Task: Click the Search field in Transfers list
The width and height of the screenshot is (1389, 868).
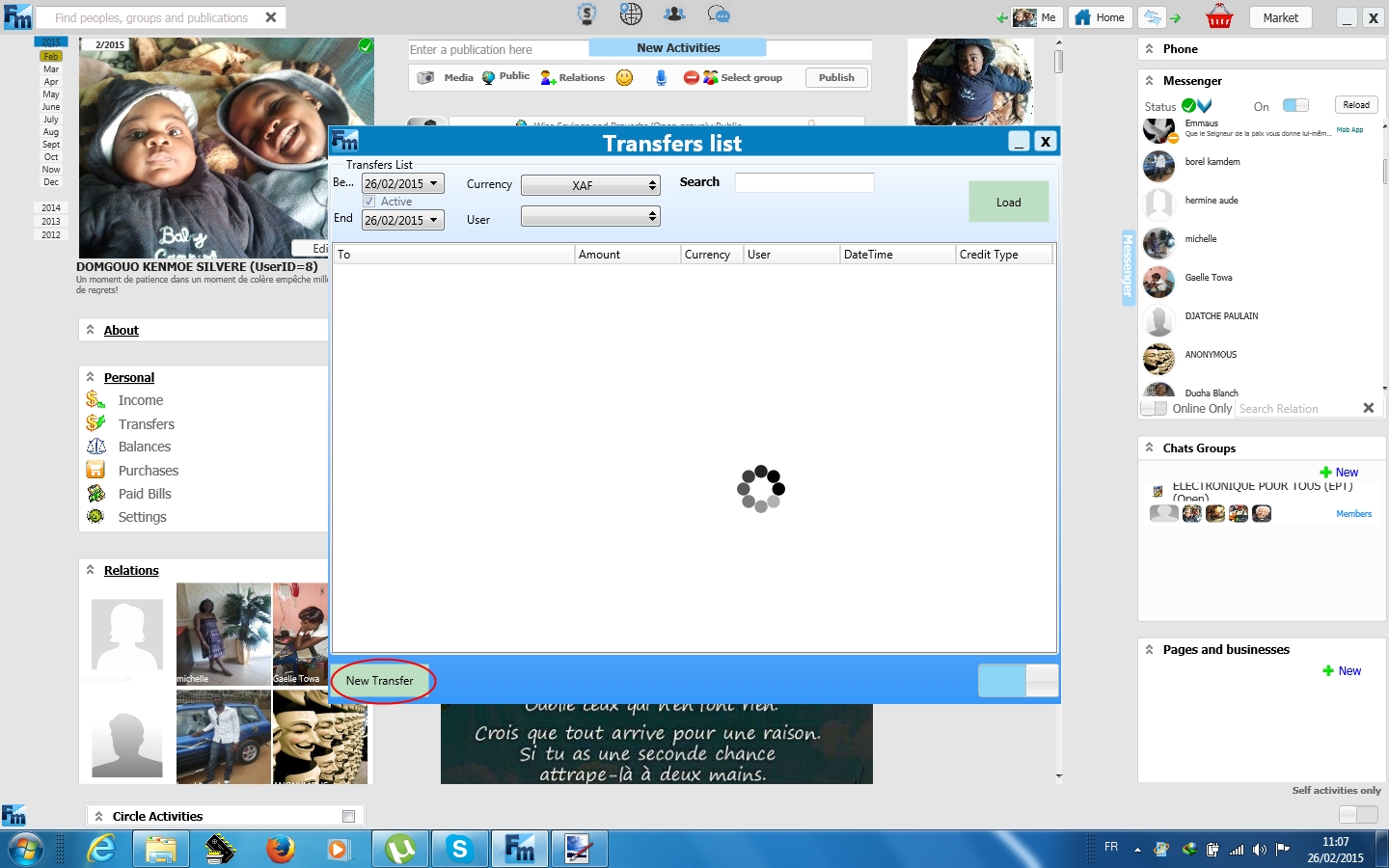Action: (x=804, y=182)
